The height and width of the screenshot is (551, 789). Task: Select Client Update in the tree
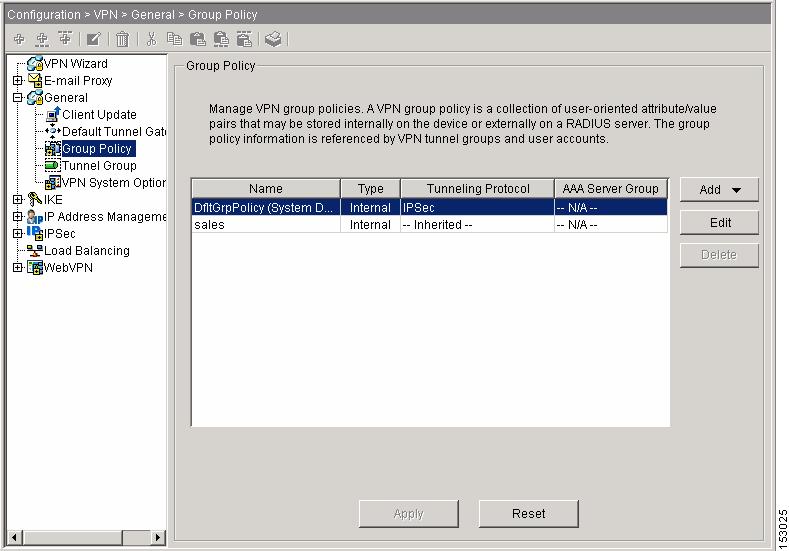[x=99, y=115]
